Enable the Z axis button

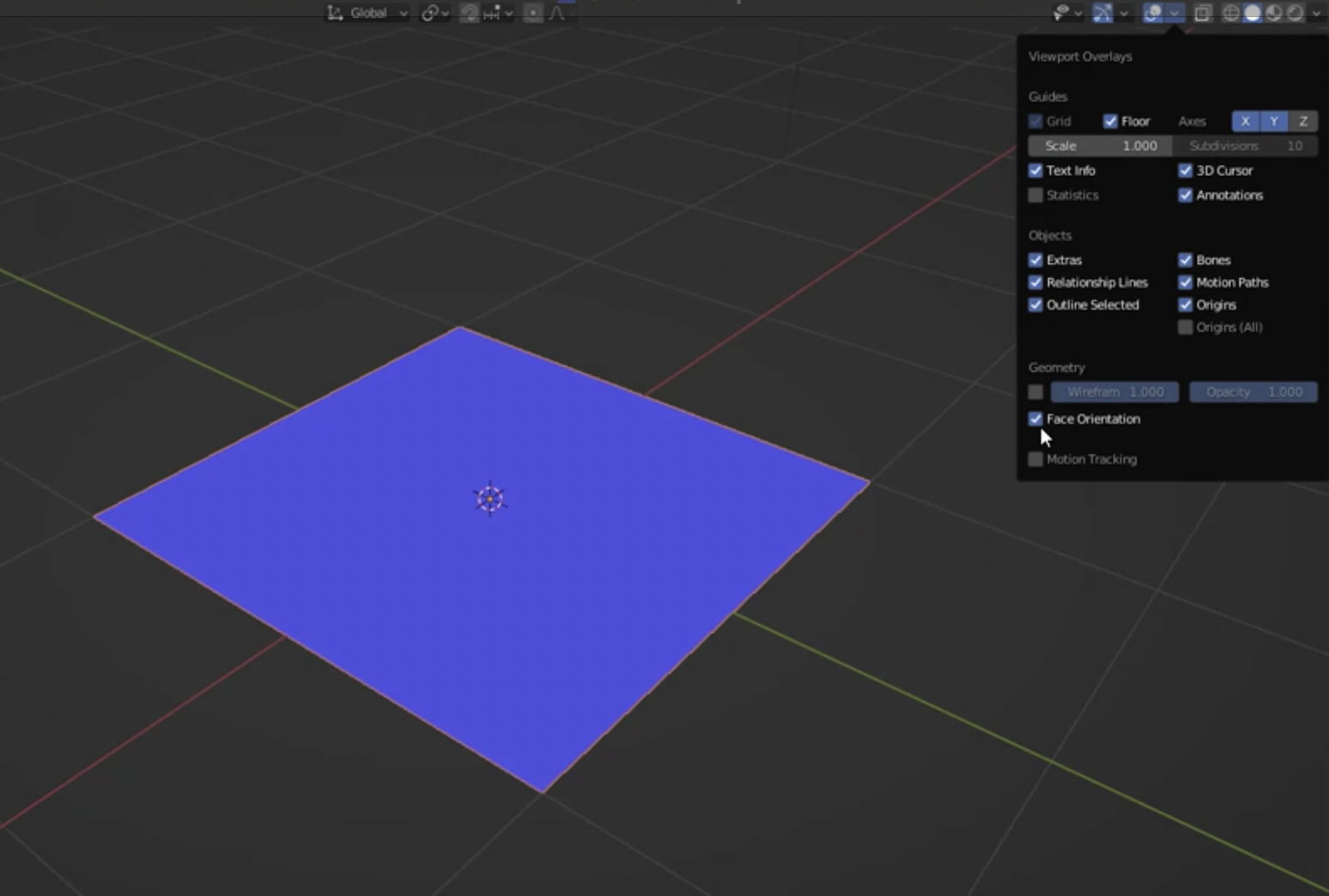click(x=1303, y=121)
